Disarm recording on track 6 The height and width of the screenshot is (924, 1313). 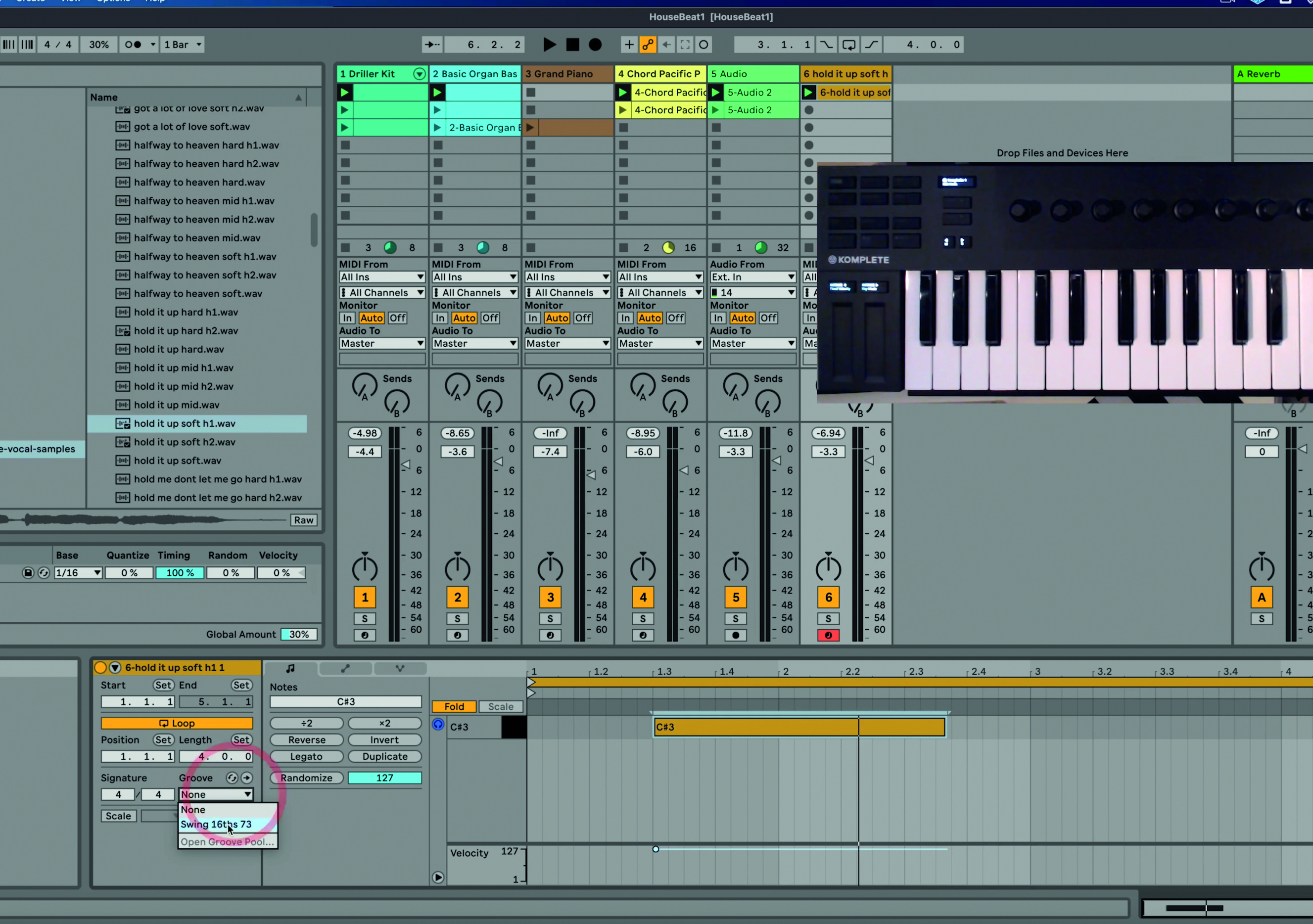pos(828,635)
